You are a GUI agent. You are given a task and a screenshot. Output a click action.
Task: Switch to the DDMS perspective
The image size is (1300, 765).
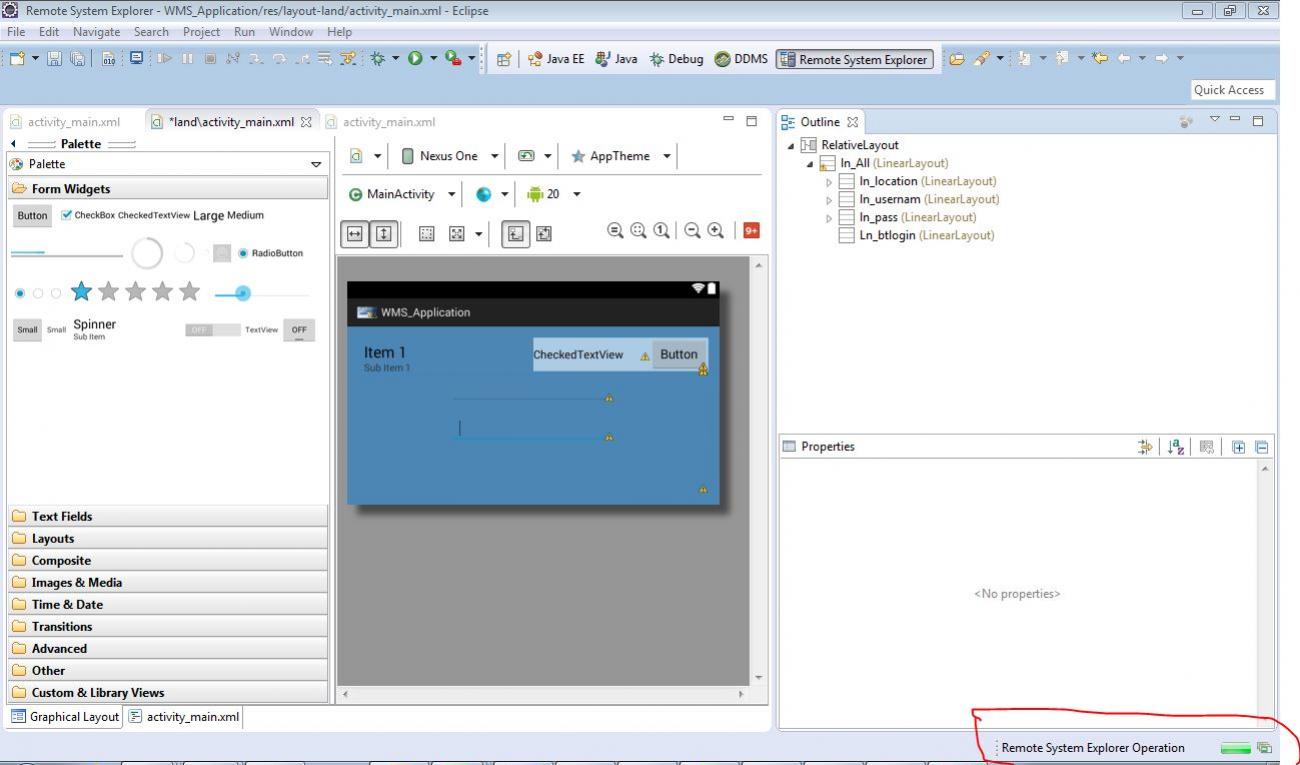pos(740,59)
